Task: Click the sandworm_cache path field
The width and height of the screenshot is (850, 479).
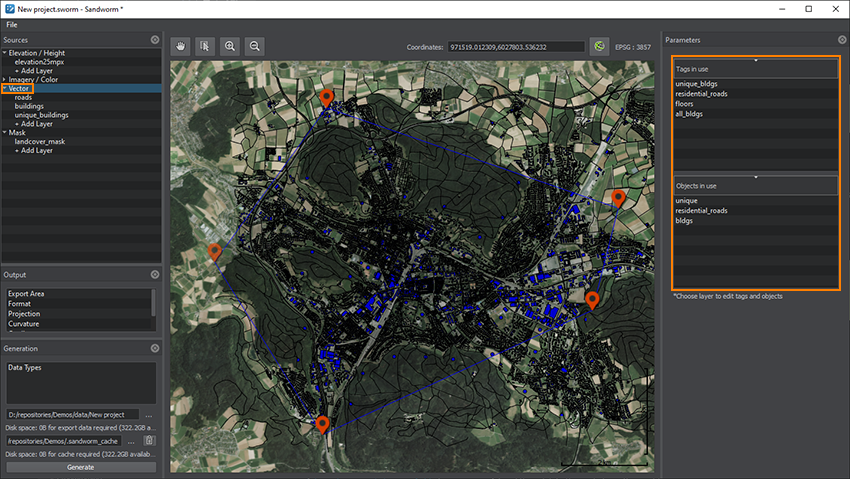Action: [x=64, y=441]
